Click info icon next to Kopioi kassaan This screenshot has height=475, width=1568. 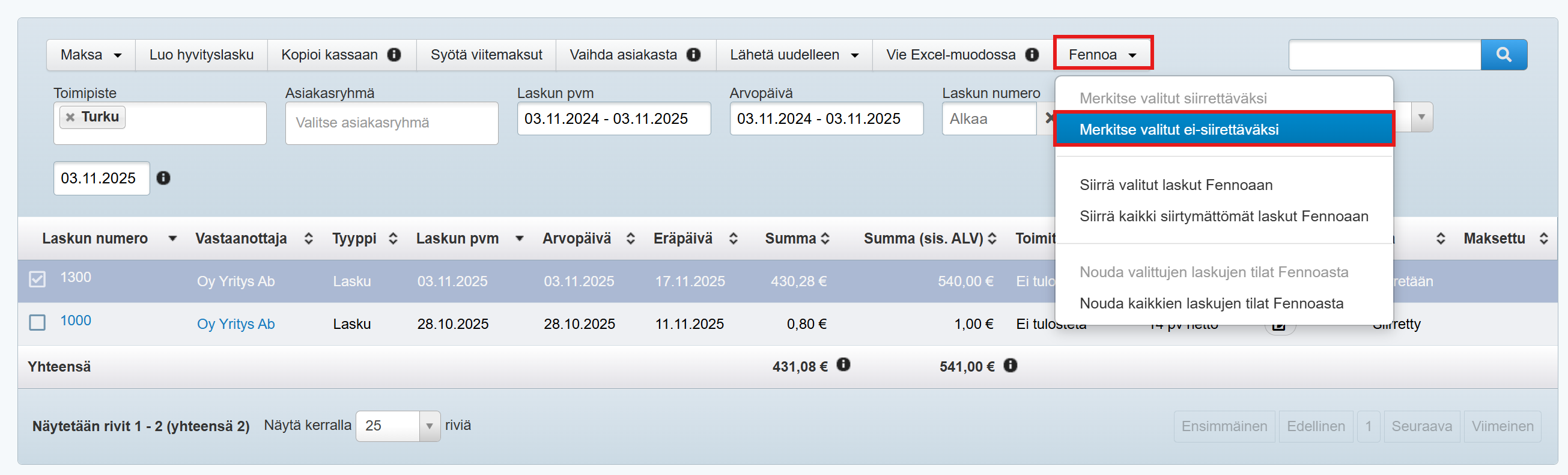[395, 55]
